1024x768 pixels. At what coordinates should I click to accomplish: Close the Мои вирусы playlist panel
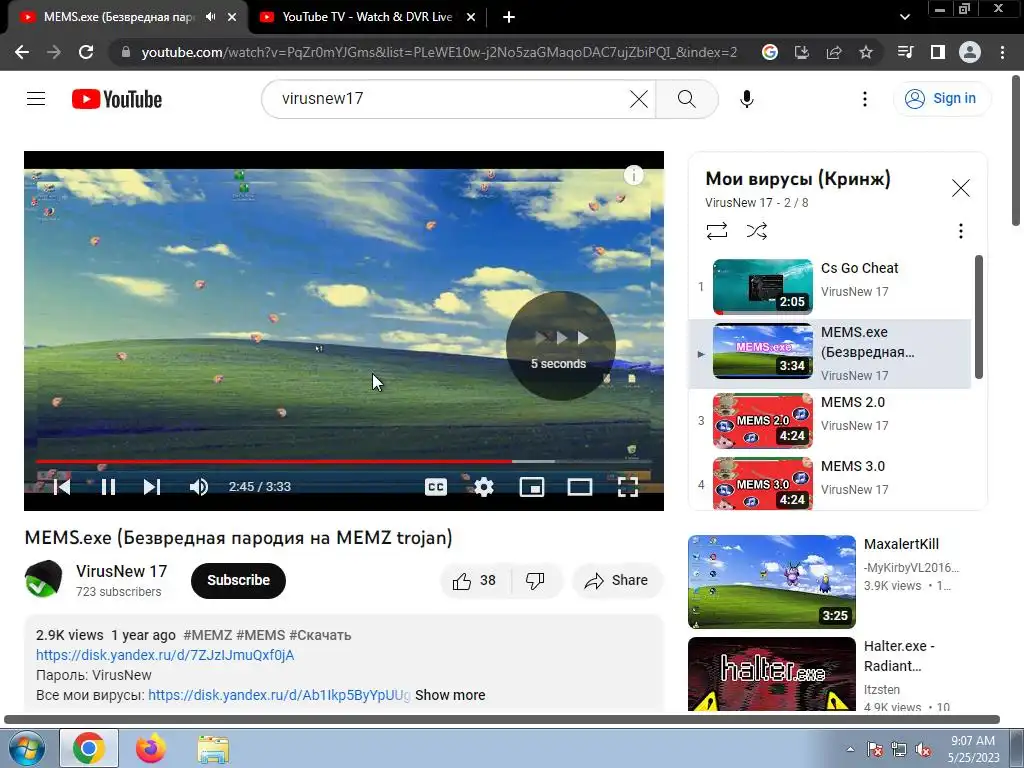tap(960, 188)
